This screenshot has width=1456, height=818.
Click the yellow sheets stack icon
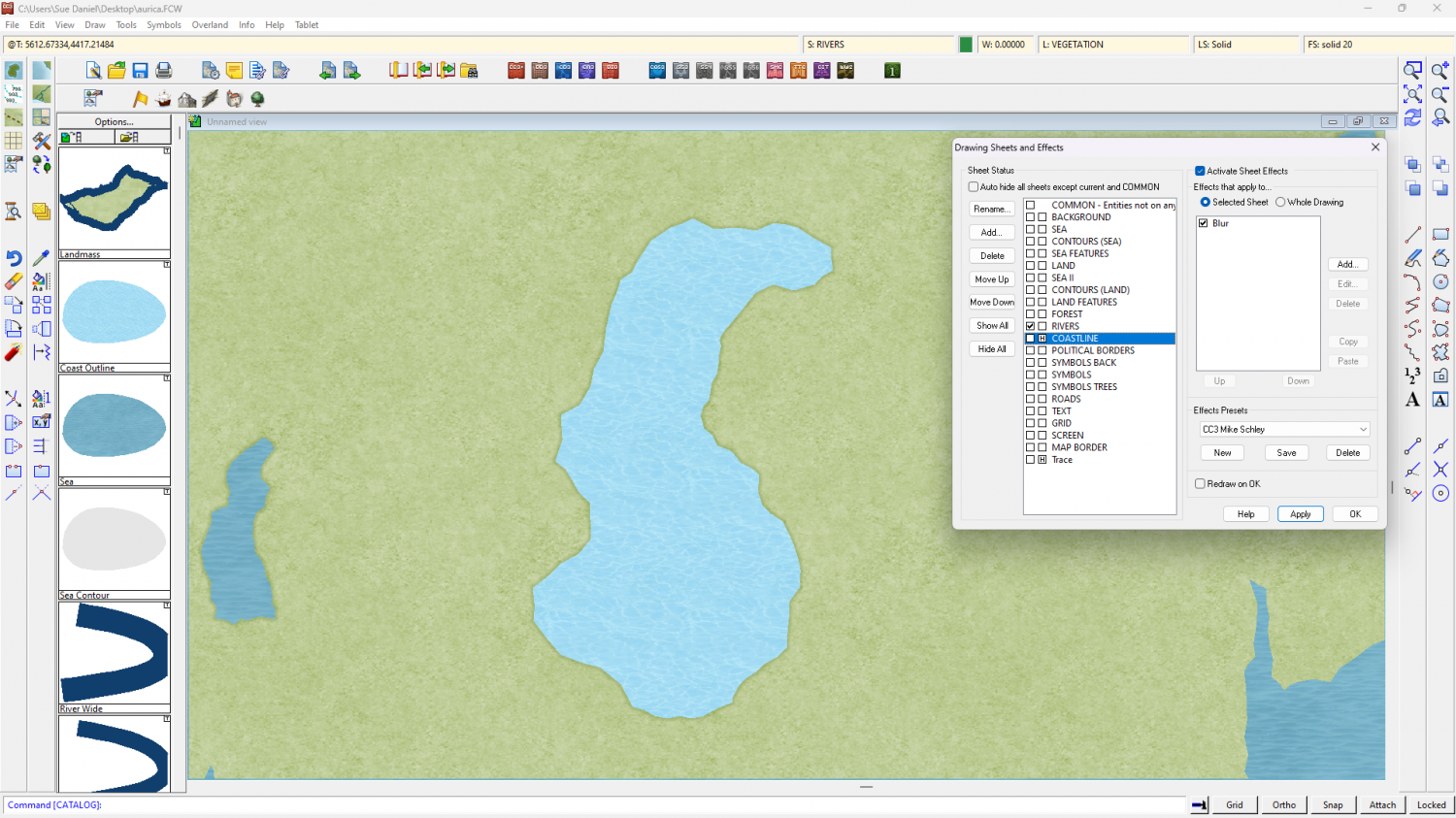coord(41,212)
